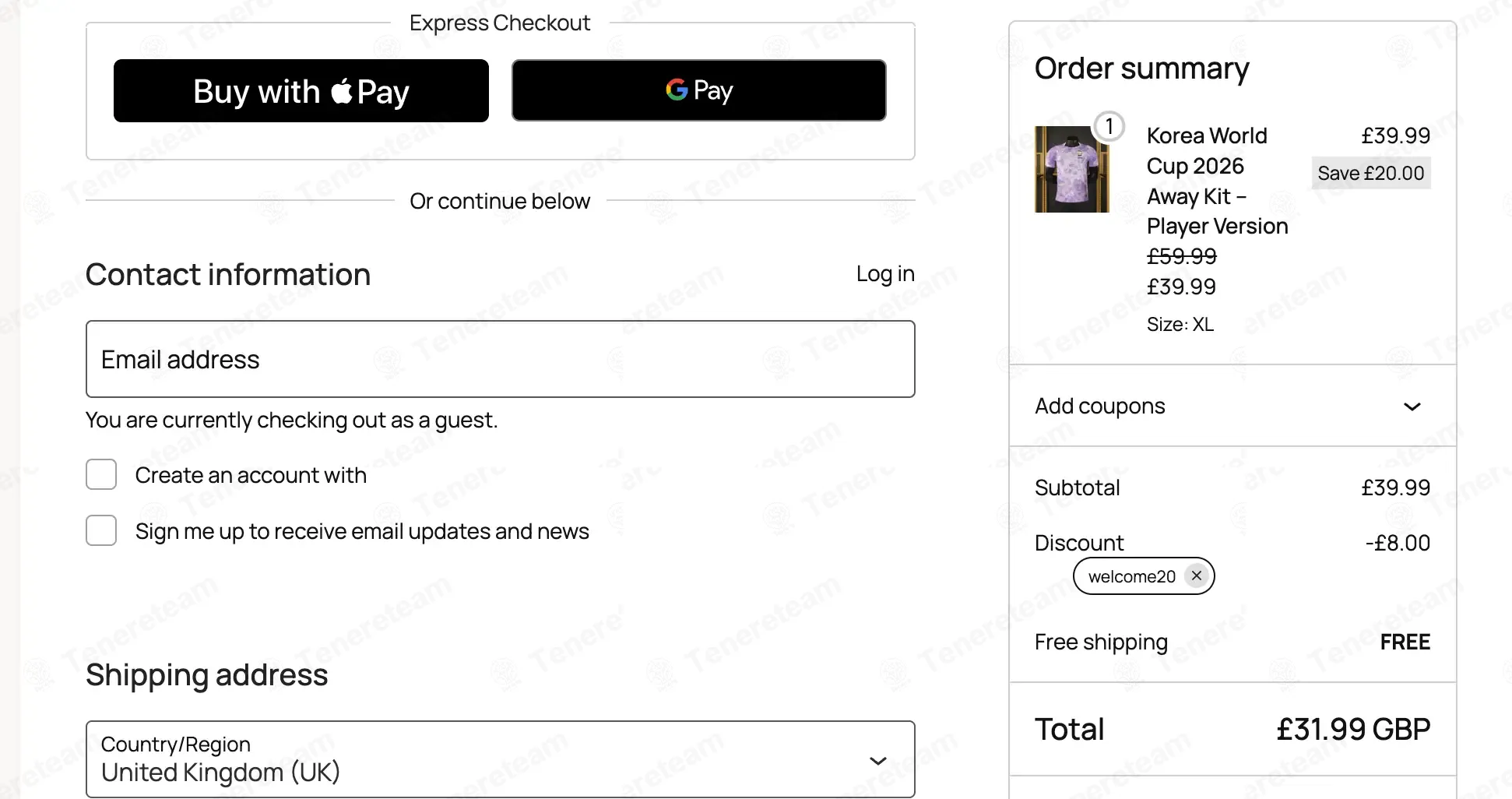Click the Buy with Apple Pay button
The width and height of the screenshot is (1512, 799).
[x=301, y=90]
